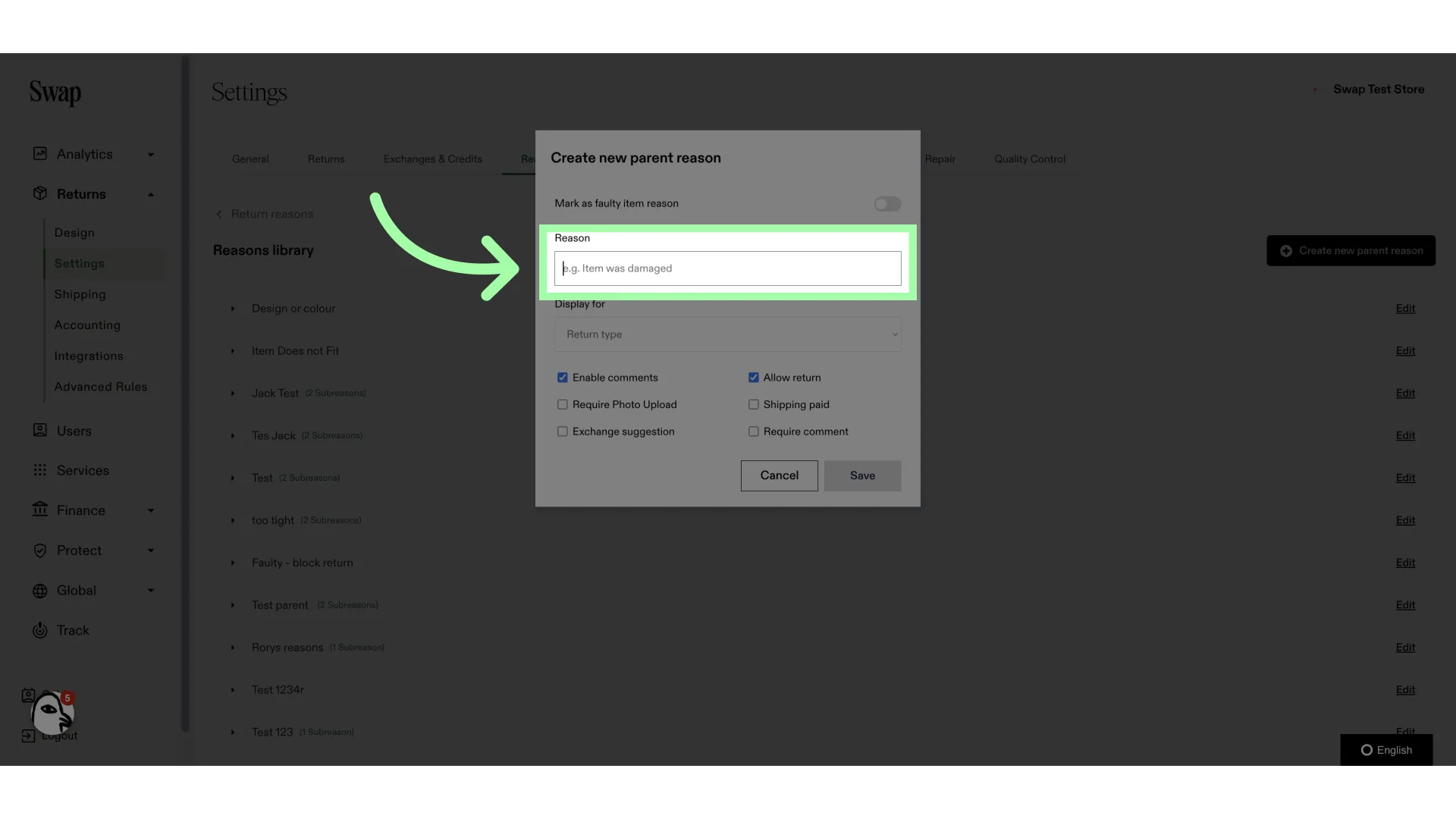Click the Cancel button
Screen dimensions: 1456x819
point(780,475)
